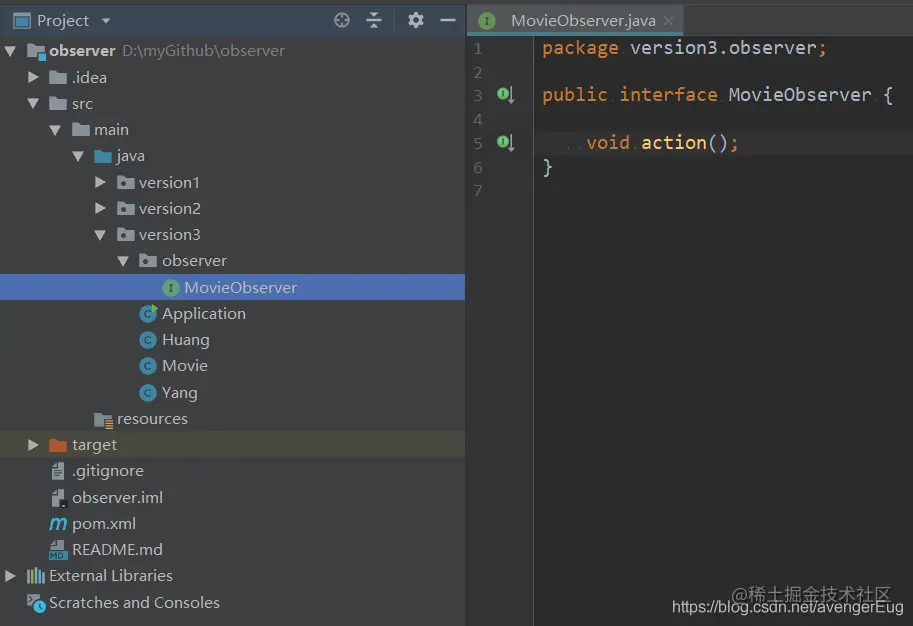Click the implementations gutter icon on line 5
Viewport: 913px width, 626px height.
click(505, 143)
